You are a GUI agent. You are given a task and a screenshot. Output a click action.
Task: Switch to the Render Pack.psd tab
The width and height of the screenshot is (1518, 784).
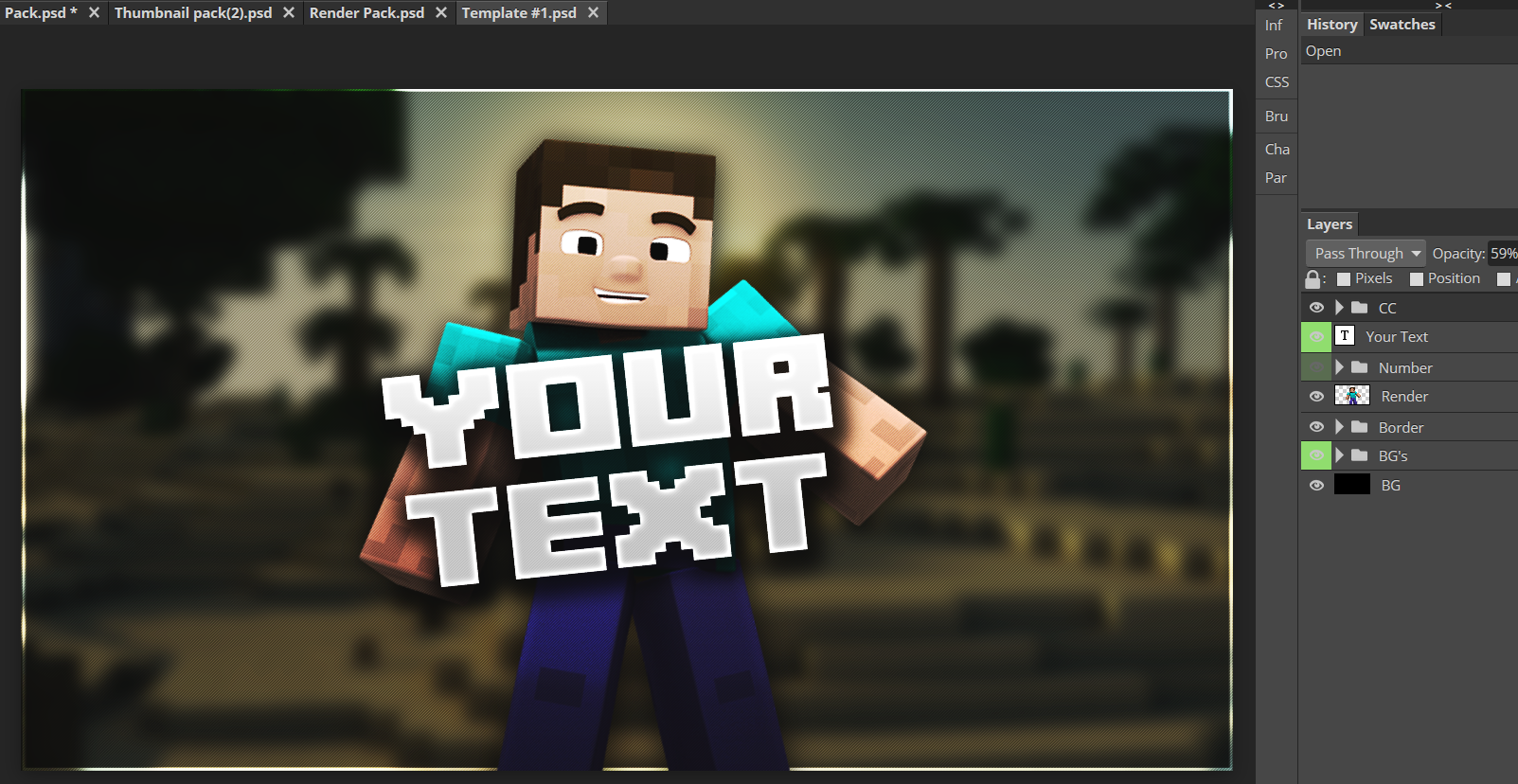coord(366,13)
